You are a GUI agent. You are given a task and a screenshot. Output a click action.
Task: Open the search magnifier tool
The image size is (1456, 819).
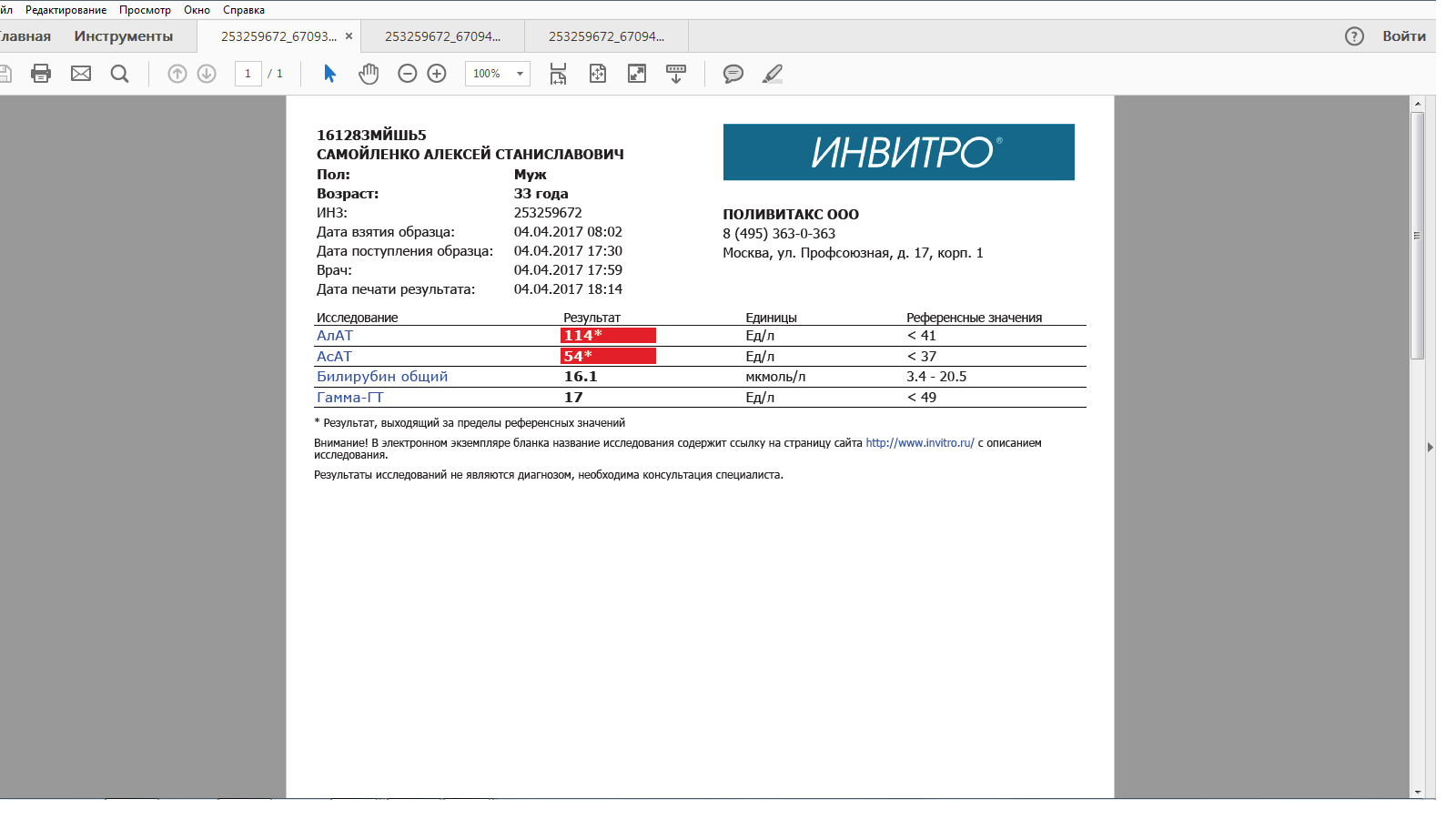coord(119,74)
